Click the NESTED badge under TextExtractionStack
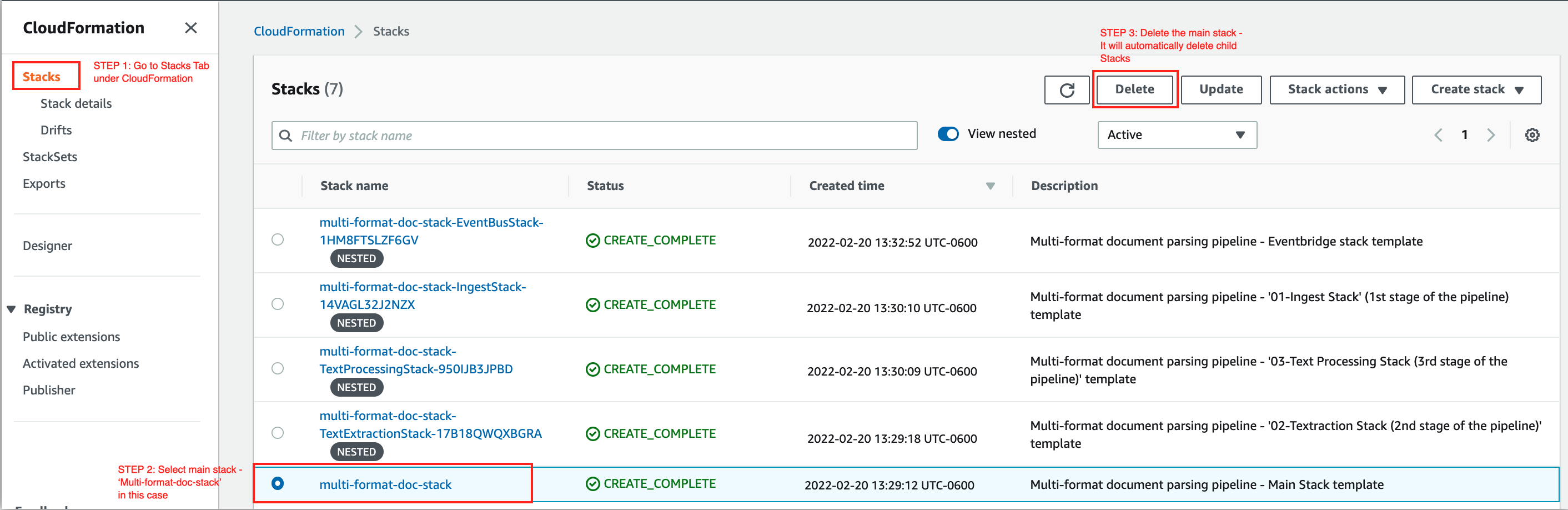Screen dimensions: 1568x510 click(x=356, y=453)
